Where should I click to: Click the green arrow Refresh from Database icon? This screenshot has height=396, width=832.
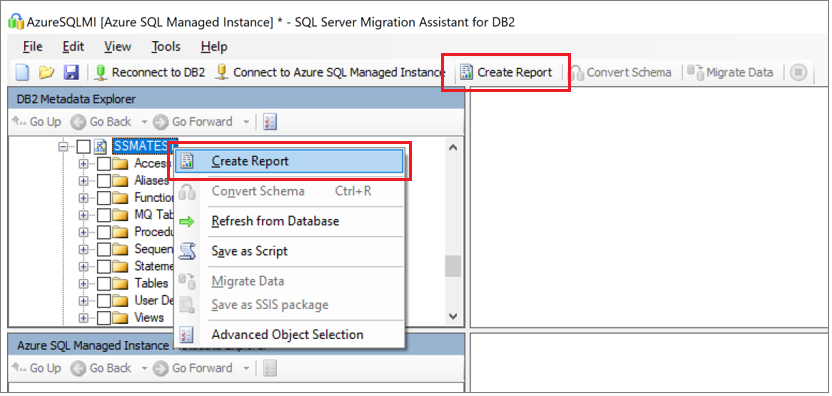[x=187, y=221]
